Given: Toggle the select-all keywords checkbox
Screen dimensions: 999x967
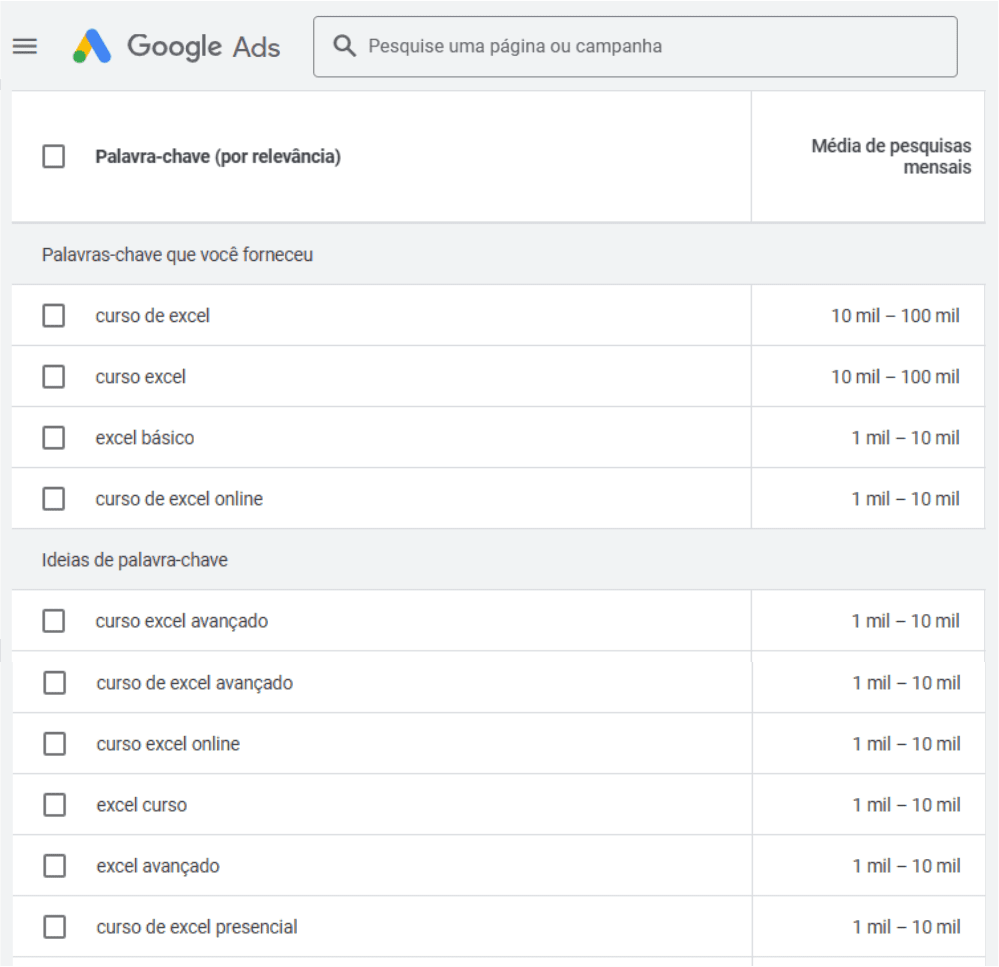Looking at the screenshot, I should 54,157.
